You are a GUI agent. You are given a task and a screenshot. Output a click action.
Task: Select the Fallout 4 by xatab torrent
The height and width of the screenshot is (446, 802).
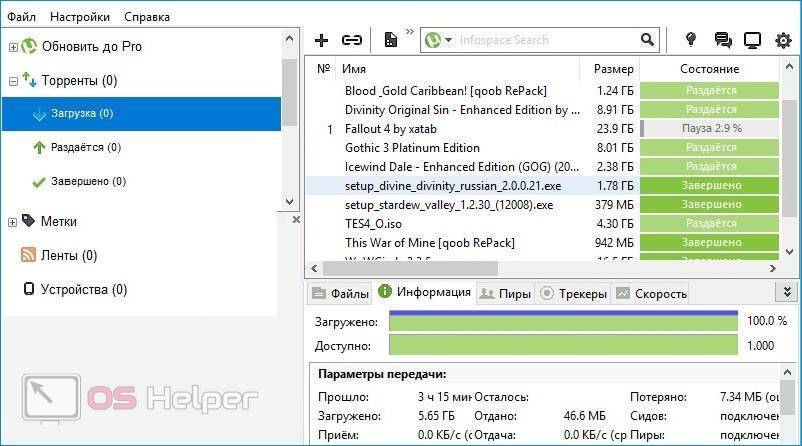click(391, 129)
